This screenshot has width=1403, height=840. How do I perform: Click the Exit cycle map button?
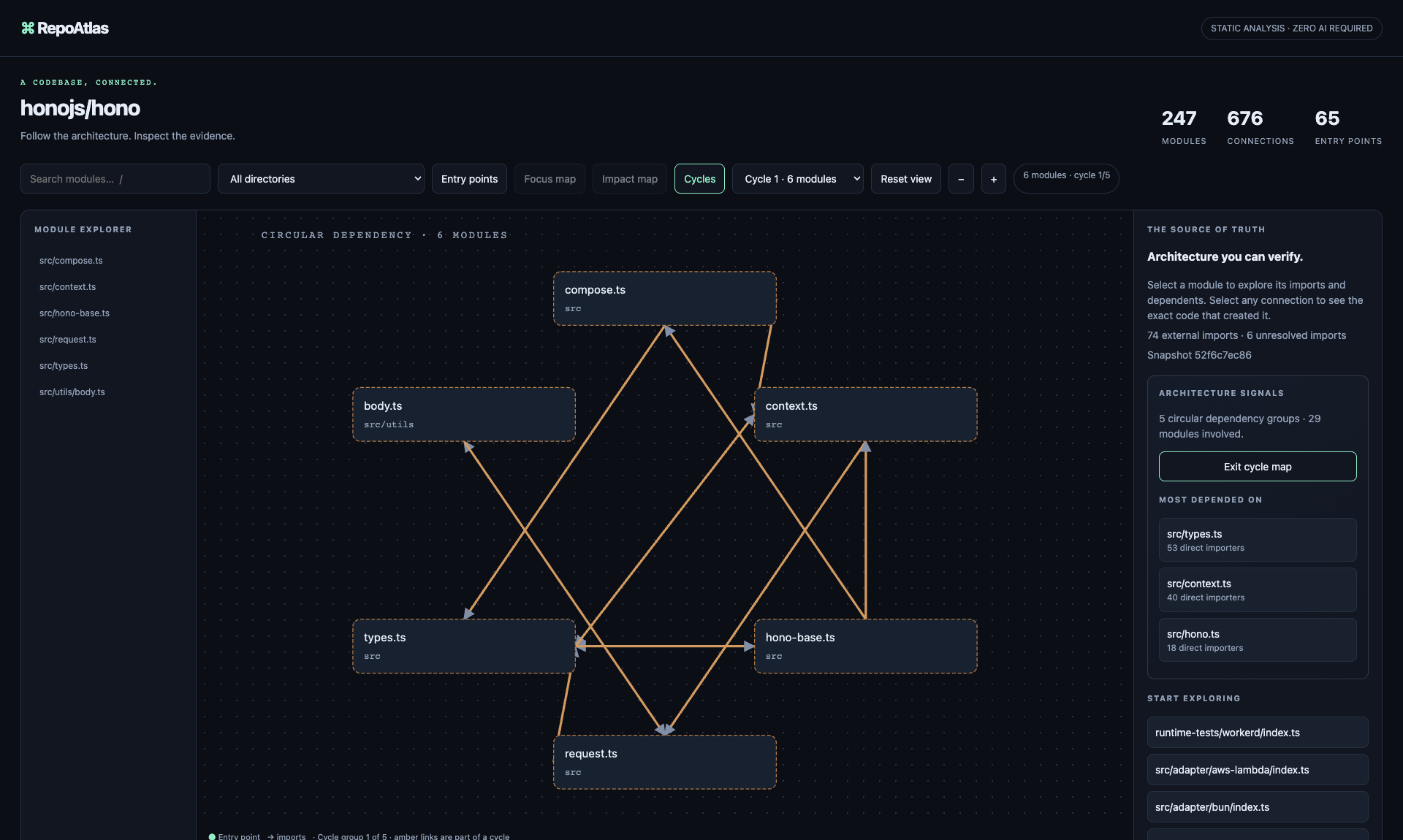pyautogui.click(x=1258, y=467)
